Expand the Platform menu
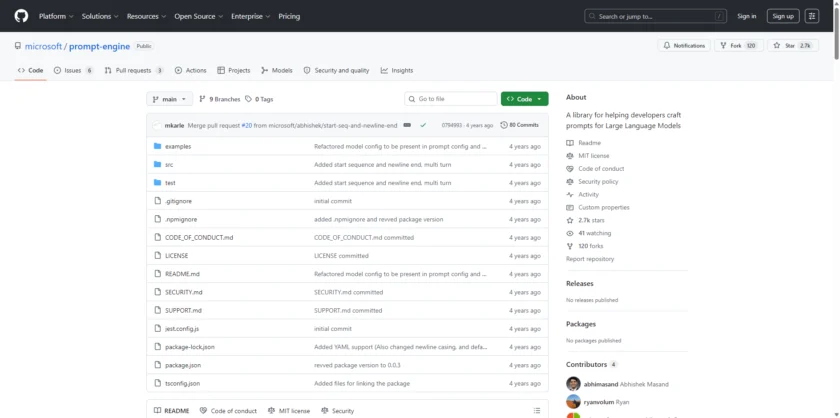 point(56,16)
